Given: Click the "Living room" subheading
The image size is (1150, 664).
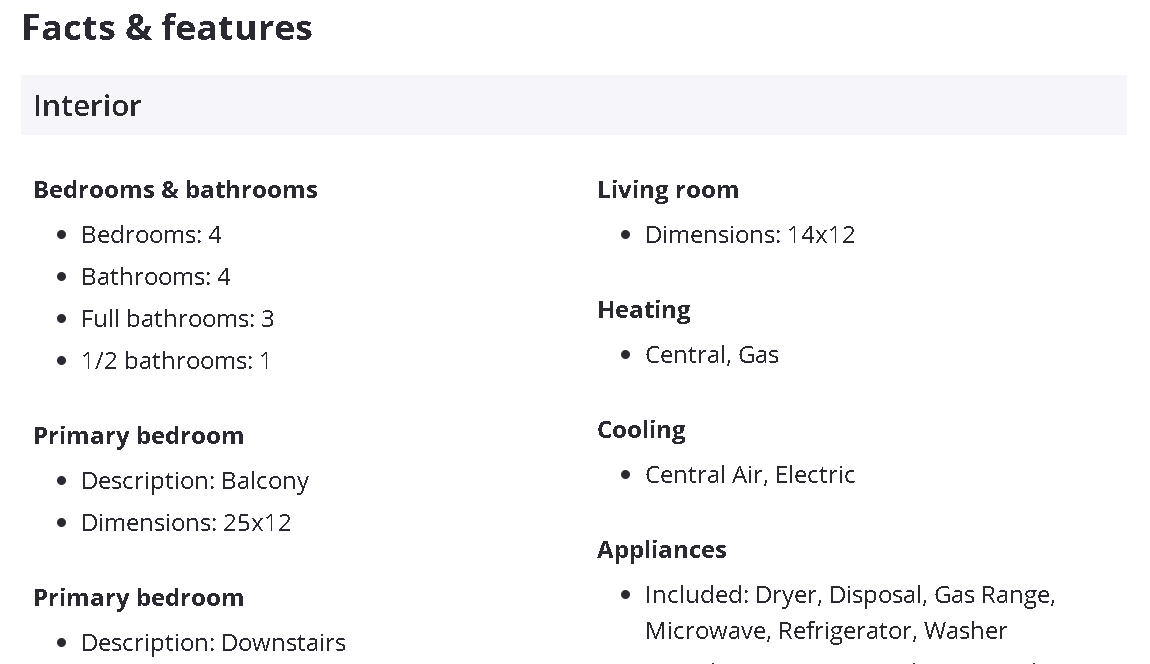Looking at the screenshot, I should click(668, 190).
